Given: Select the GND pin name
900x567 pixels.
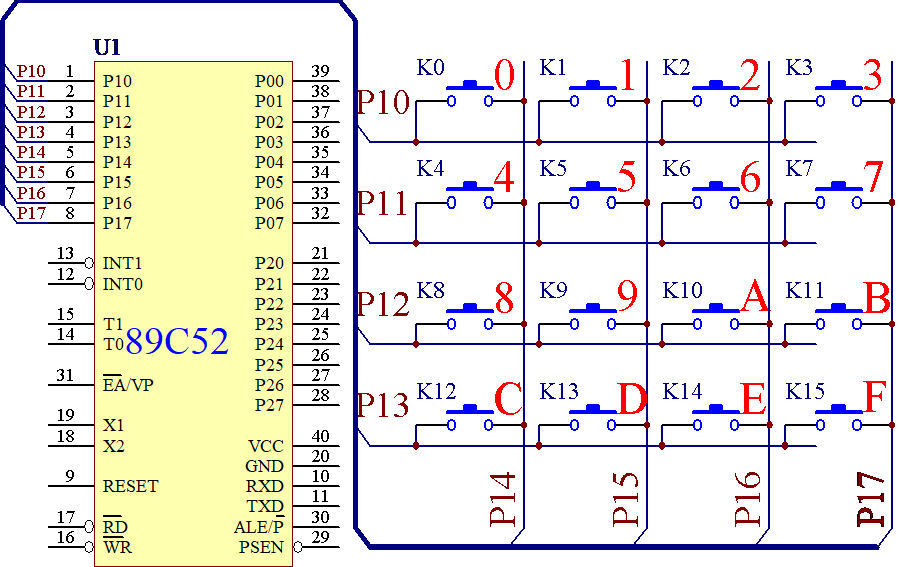Looking at the screenshot, I should coord(265,466).
